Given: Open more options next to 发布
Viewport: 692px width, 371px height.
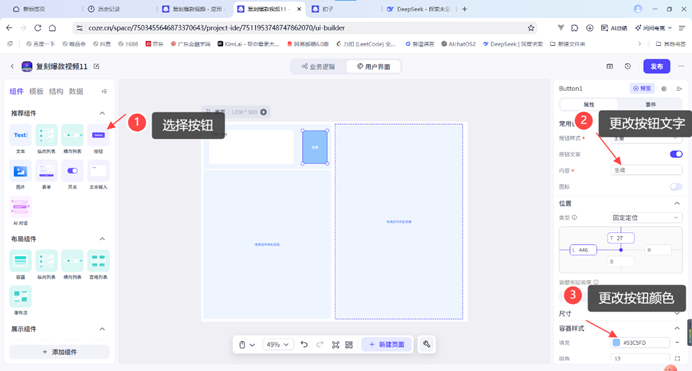Looking at the screenshot, I should 681,66.
